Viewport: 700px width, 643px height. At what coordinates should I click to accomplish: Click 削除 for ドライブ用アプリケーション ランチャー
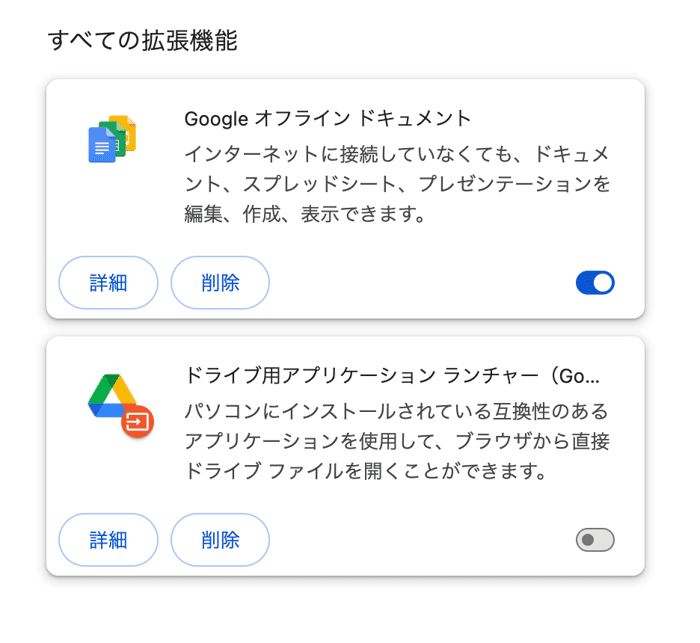(220, 540)
